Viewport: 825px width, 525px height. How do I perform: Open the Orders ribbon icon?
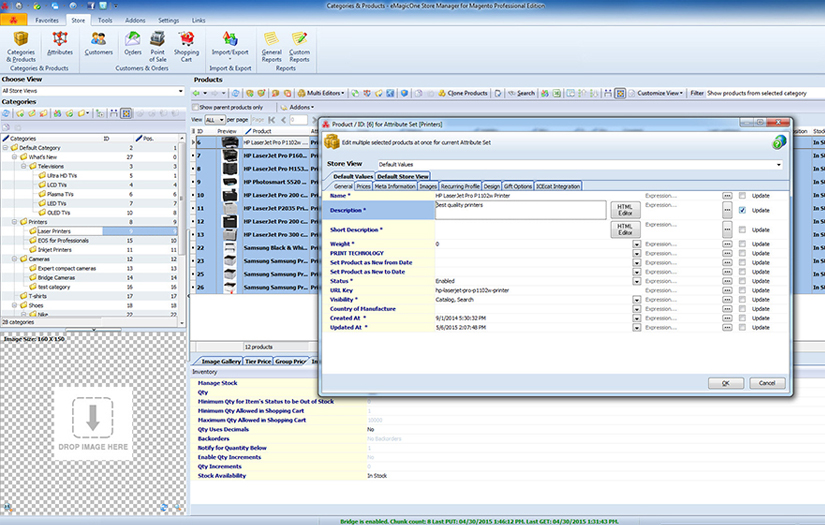tap(133, 44)
